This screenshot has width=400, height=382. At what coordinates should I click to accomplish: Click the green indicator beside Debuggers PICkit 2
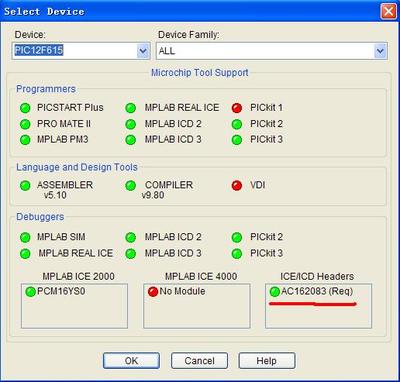pos(237,238)
